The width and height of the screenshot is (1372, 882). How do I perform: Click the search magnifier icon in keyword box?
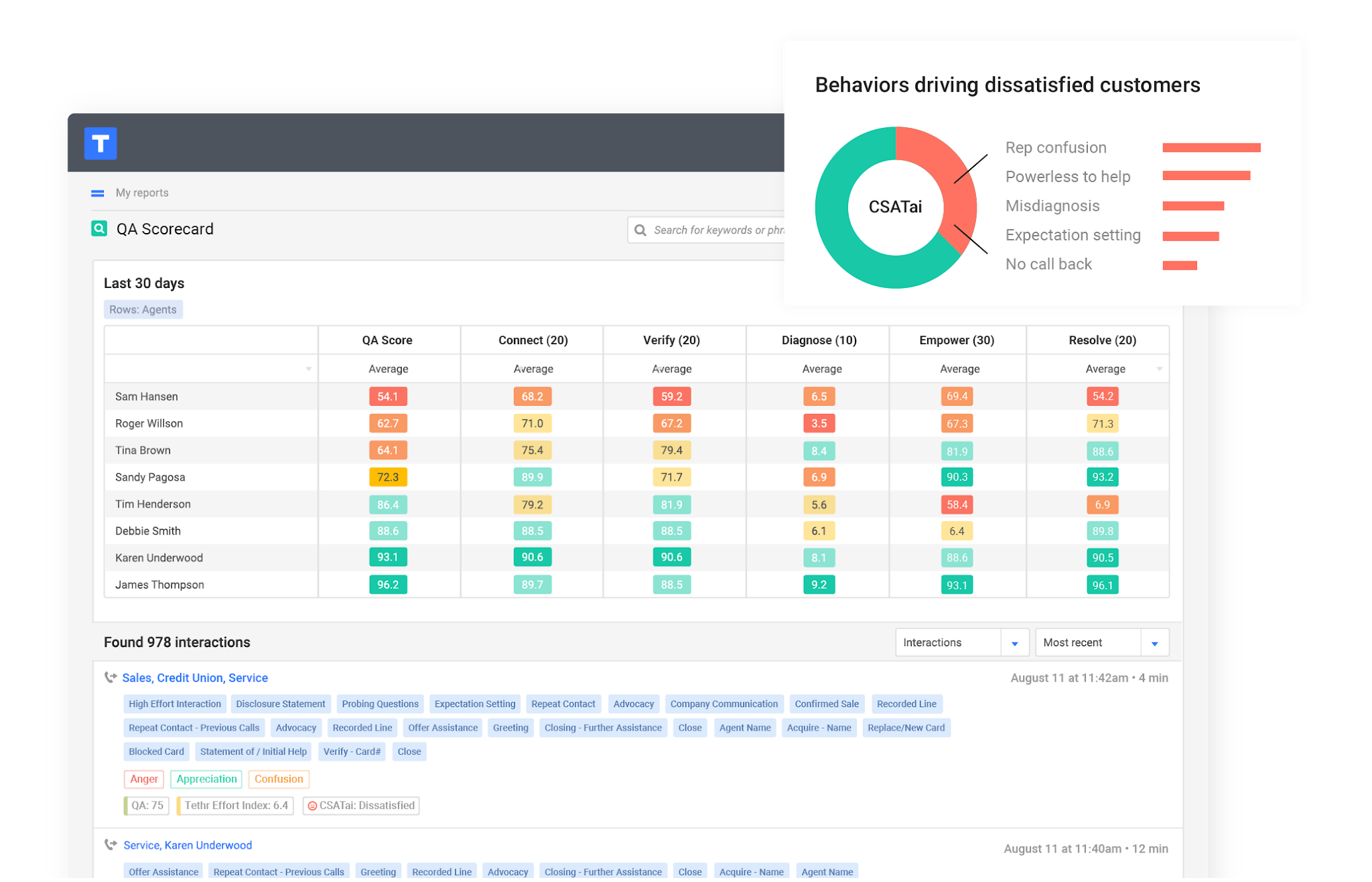(x=640, y=230)
